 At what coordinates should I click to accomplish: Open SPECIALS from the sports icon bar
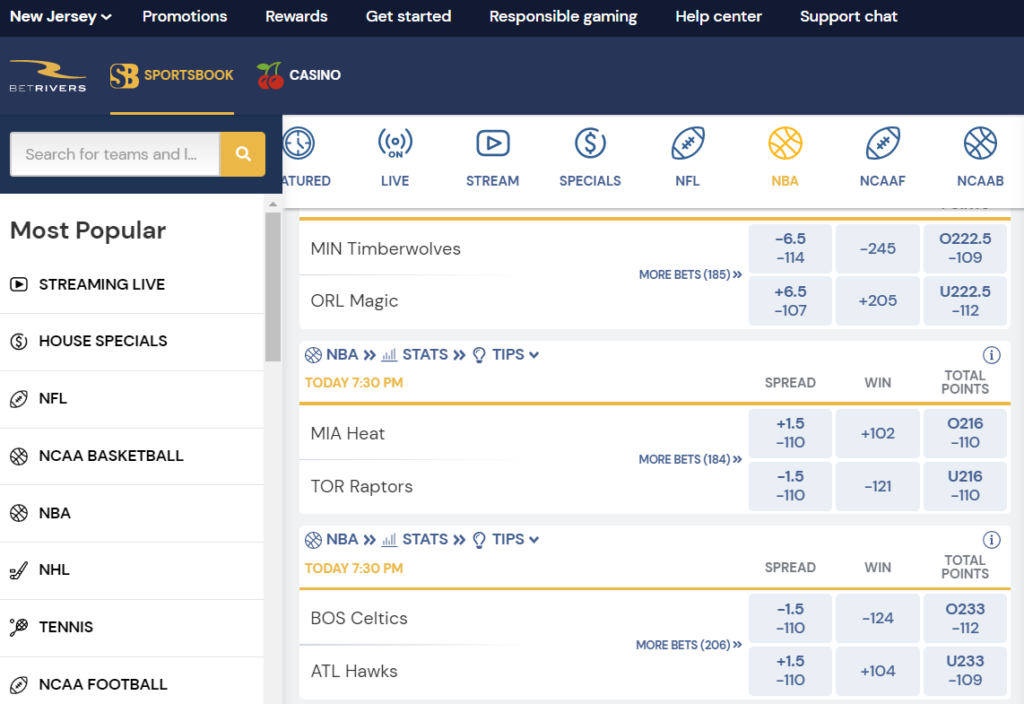589,143
